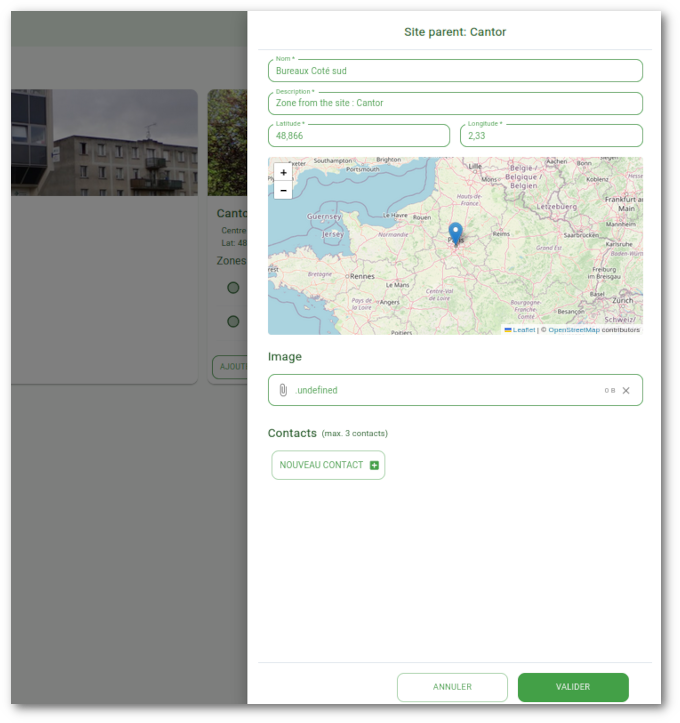This screenshot has height=723, width=680.
Task: Click the apartment building photo thumbnail
Action: click(x=105, y=142)
